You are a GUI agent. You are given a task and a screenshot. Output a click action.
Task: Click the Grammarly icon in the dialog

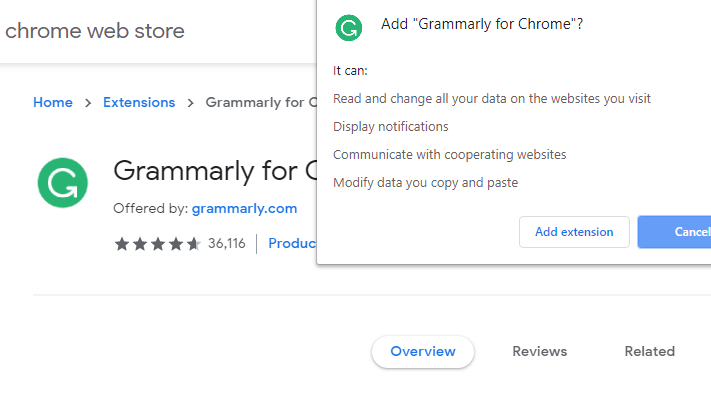(x=349, y=28)
